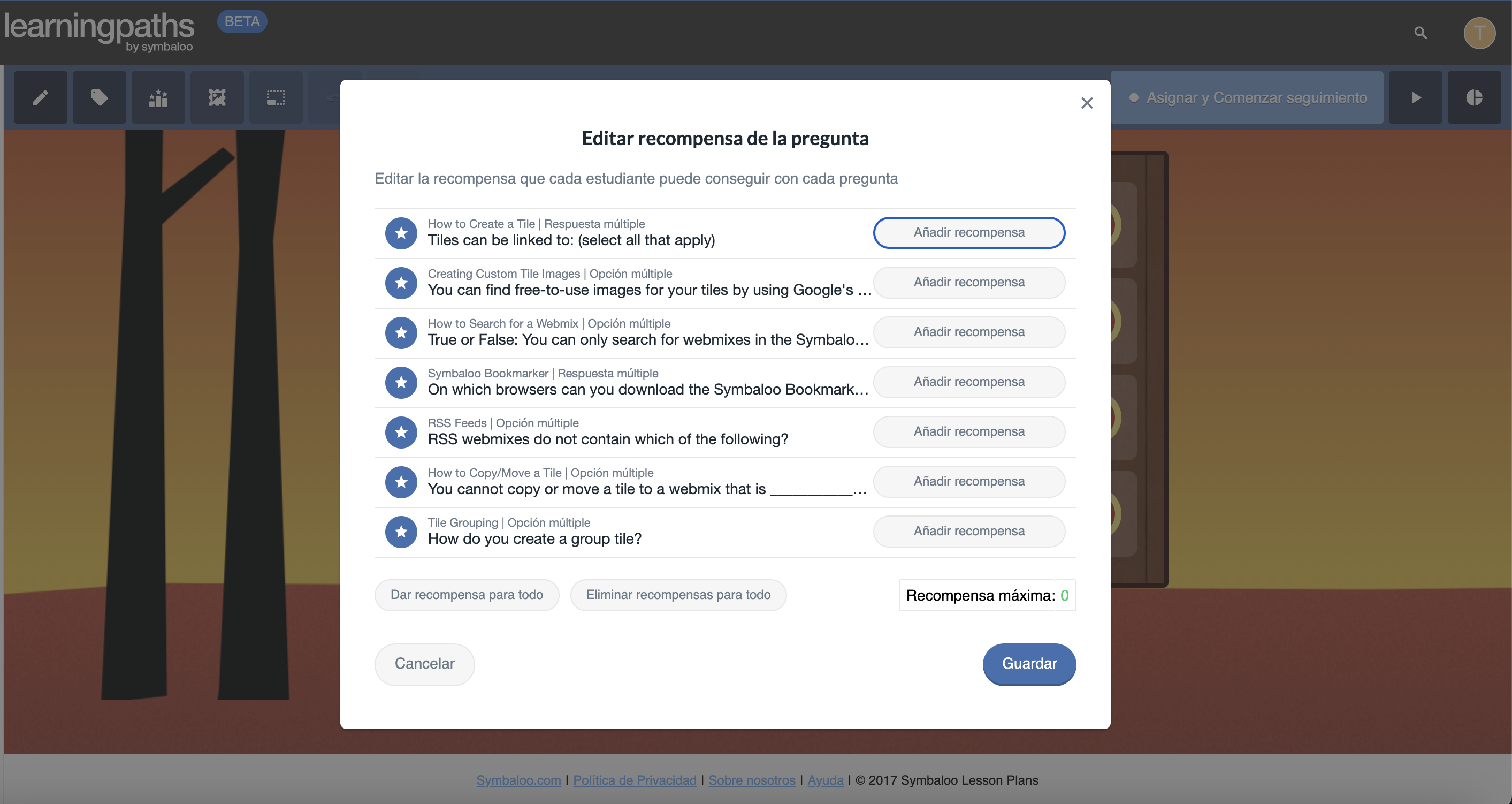Image resolution: width=1512 pixels, height=804 pixels.
Task: Open Ayuda footer link
Action: pyautogui.click(x=825, y=780)
